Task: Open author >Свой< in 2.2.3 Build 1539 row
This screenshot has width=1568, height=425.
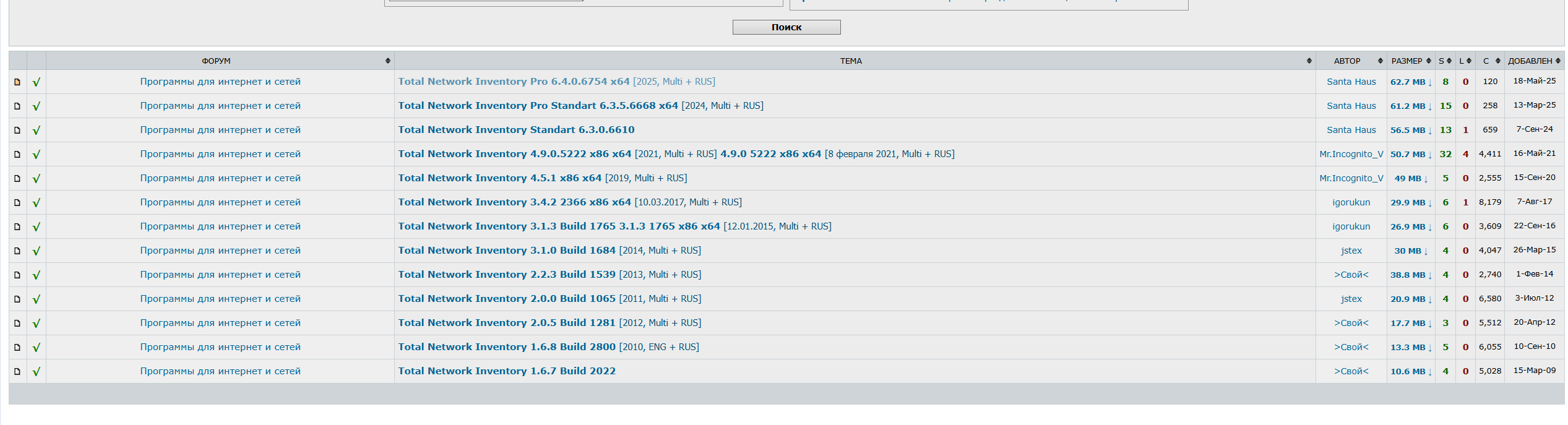Action: pyautogui.click(x=1351, y=275)
